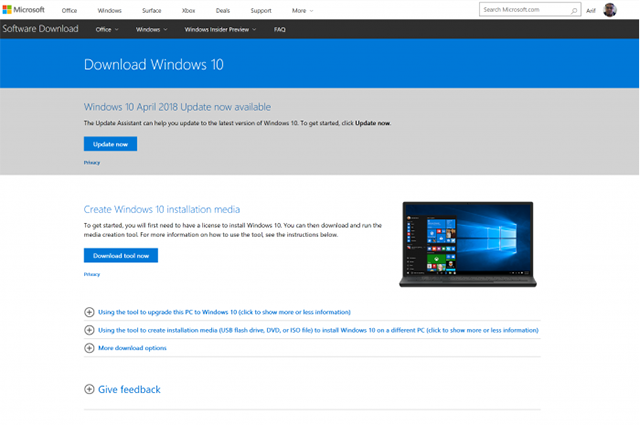The width and height of the screenshot is (640, 425).
Task: Click the Software Download title
Action: tap(40, 29)
